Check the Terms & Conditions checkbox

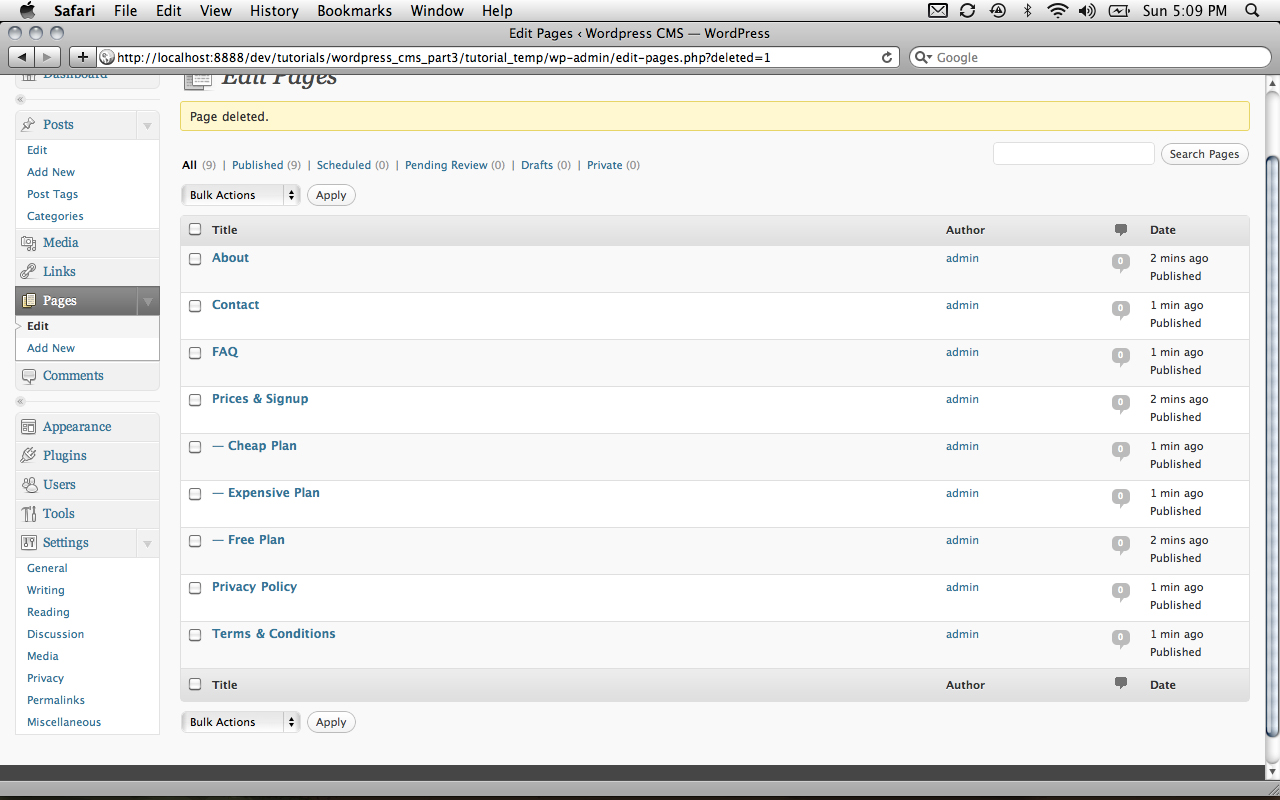click(x=195, y=635)
